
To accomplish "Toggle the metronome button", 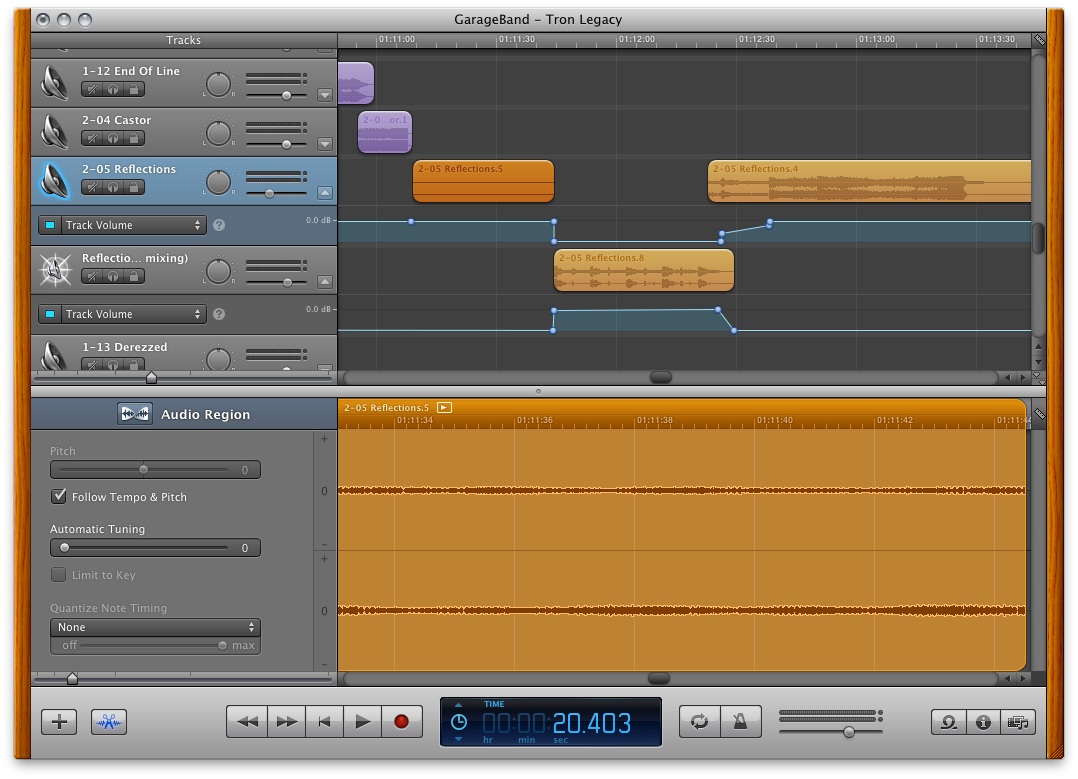I will (740, 722).
